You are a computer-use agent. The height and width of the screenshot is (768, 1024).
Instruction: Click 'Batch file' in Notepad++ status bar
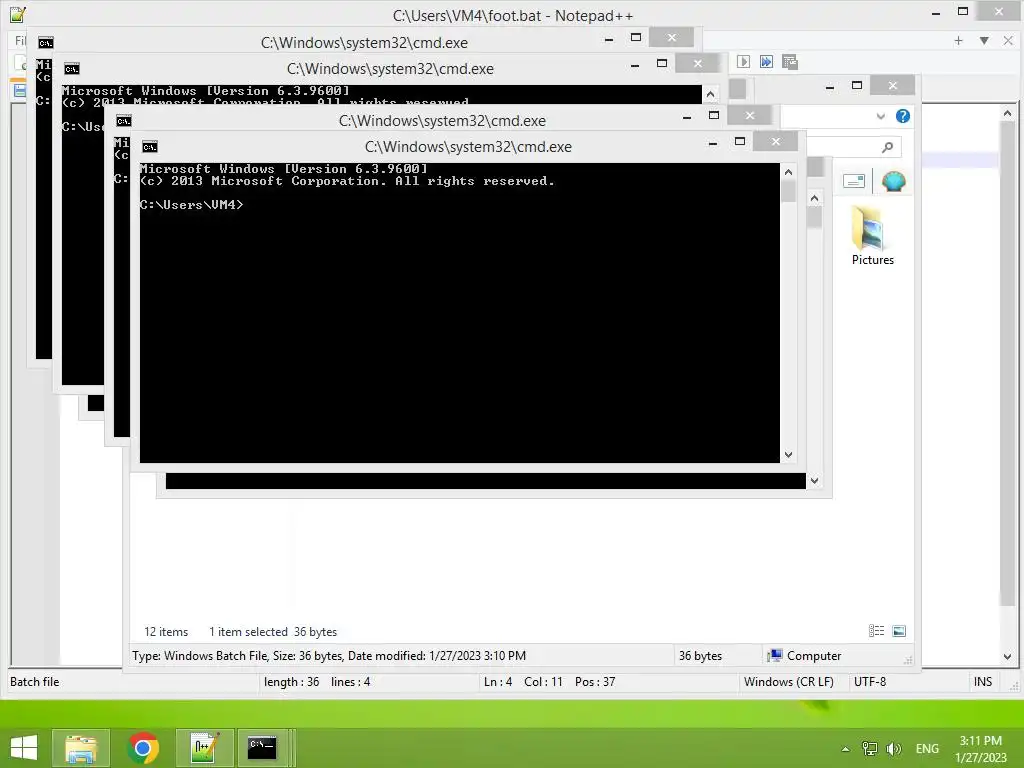[x=35, y=682]
